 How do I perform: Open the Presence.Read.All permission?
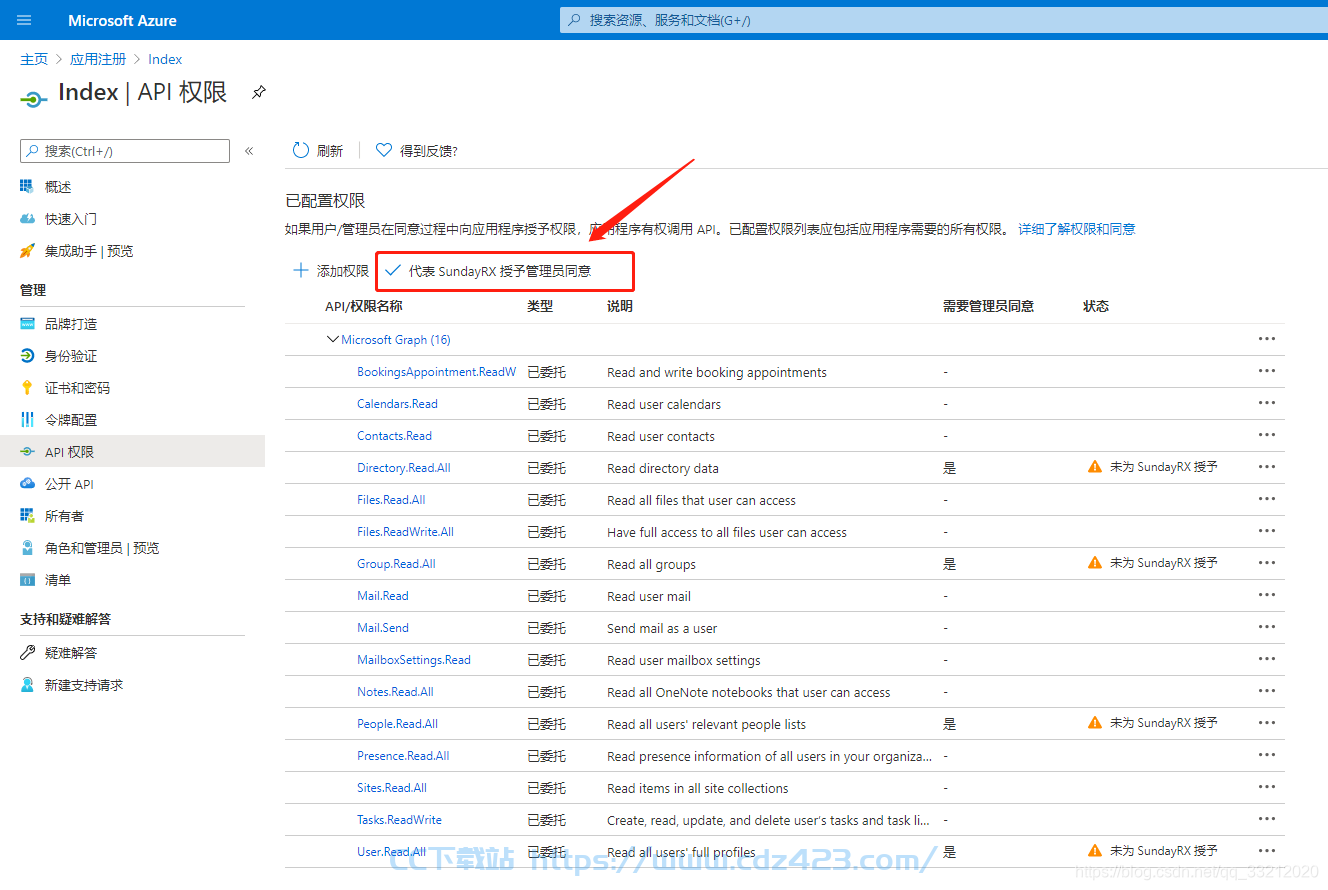[x=403, y=756]
